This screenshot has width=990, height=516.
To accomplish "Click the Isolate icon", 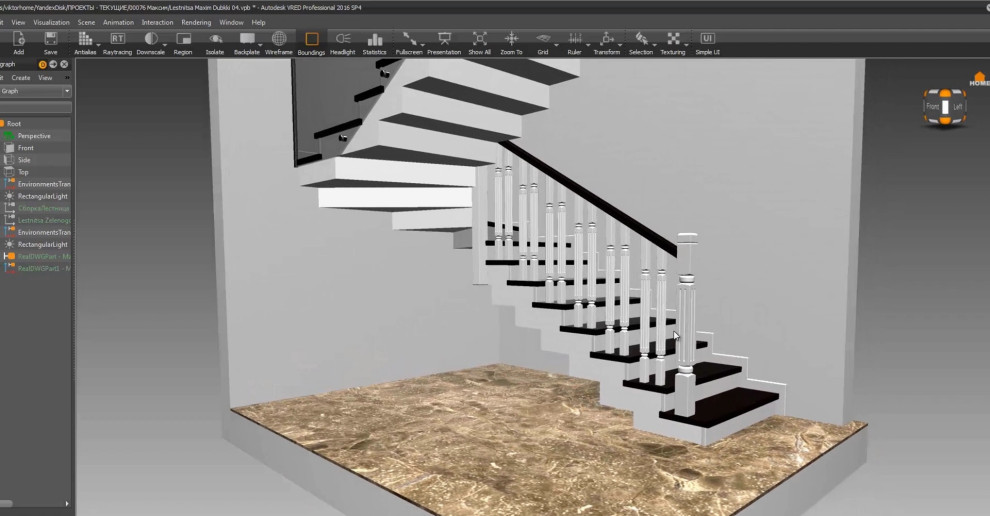I will (214, 40).
